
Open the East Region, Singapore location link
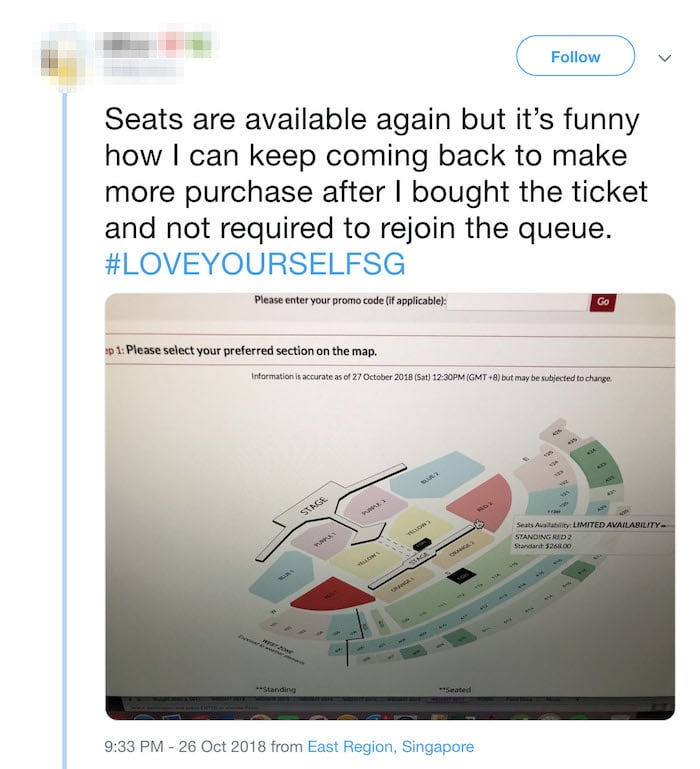[x=390, y=746]
